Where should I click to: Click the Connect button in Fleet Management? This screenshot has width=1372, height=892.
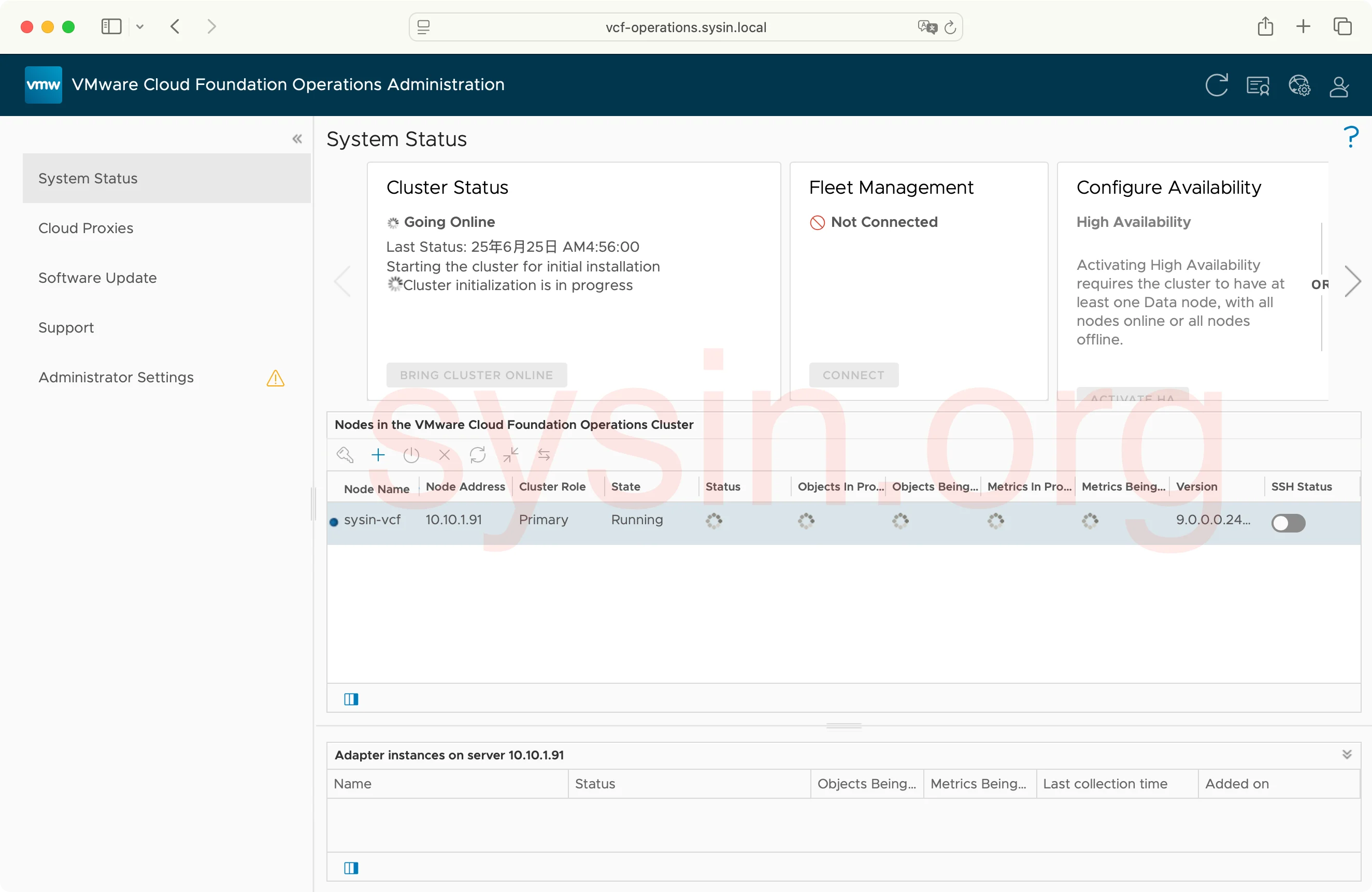853,375
